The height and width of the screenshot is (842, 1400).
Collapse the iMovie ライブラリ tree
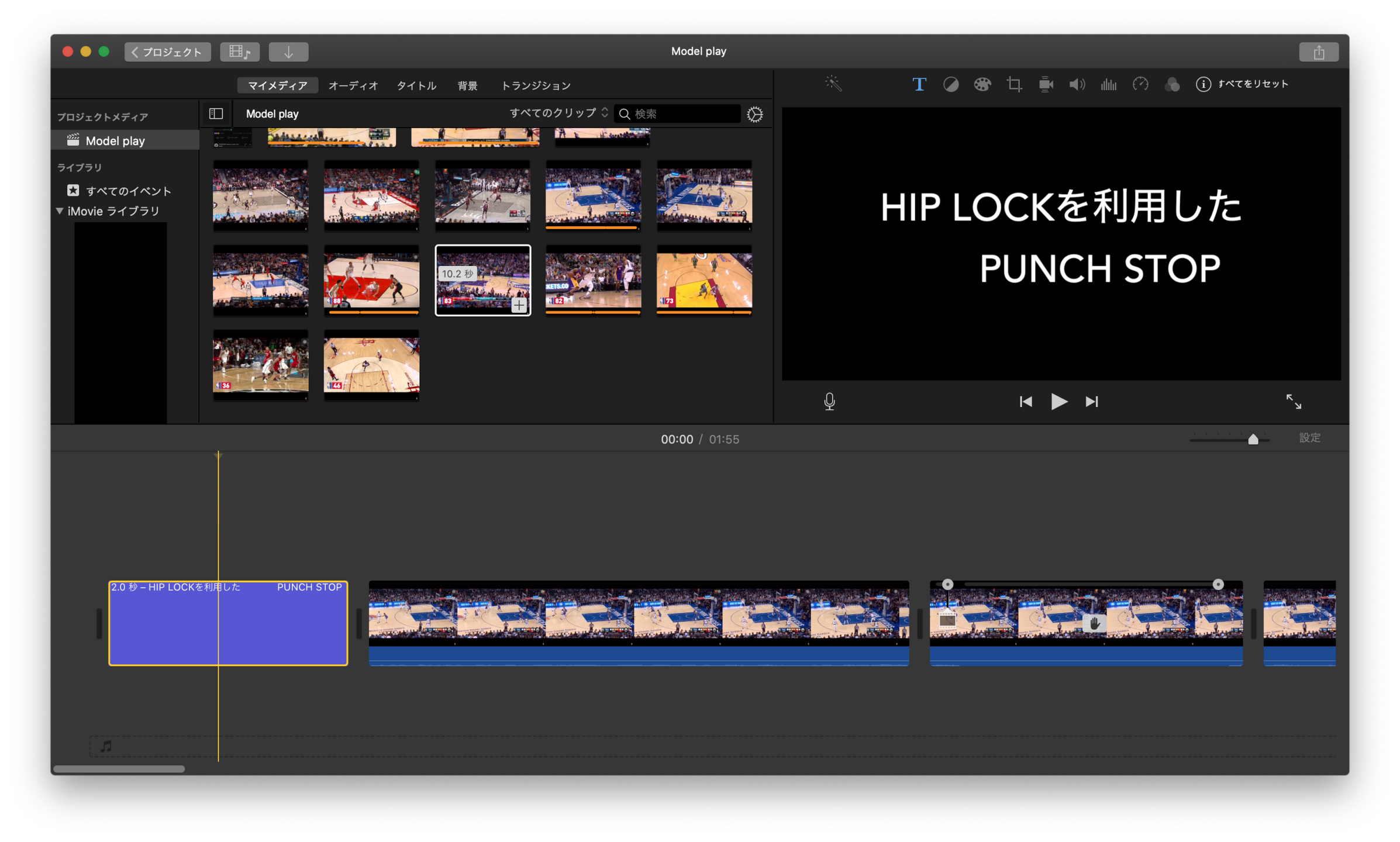60,211
